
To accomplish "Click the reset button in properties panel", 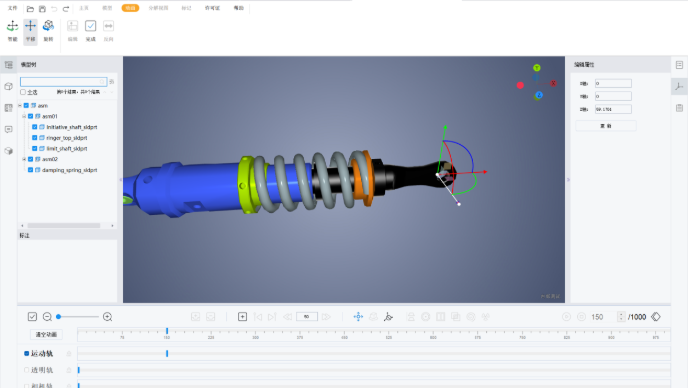I will tap(606, 126).
